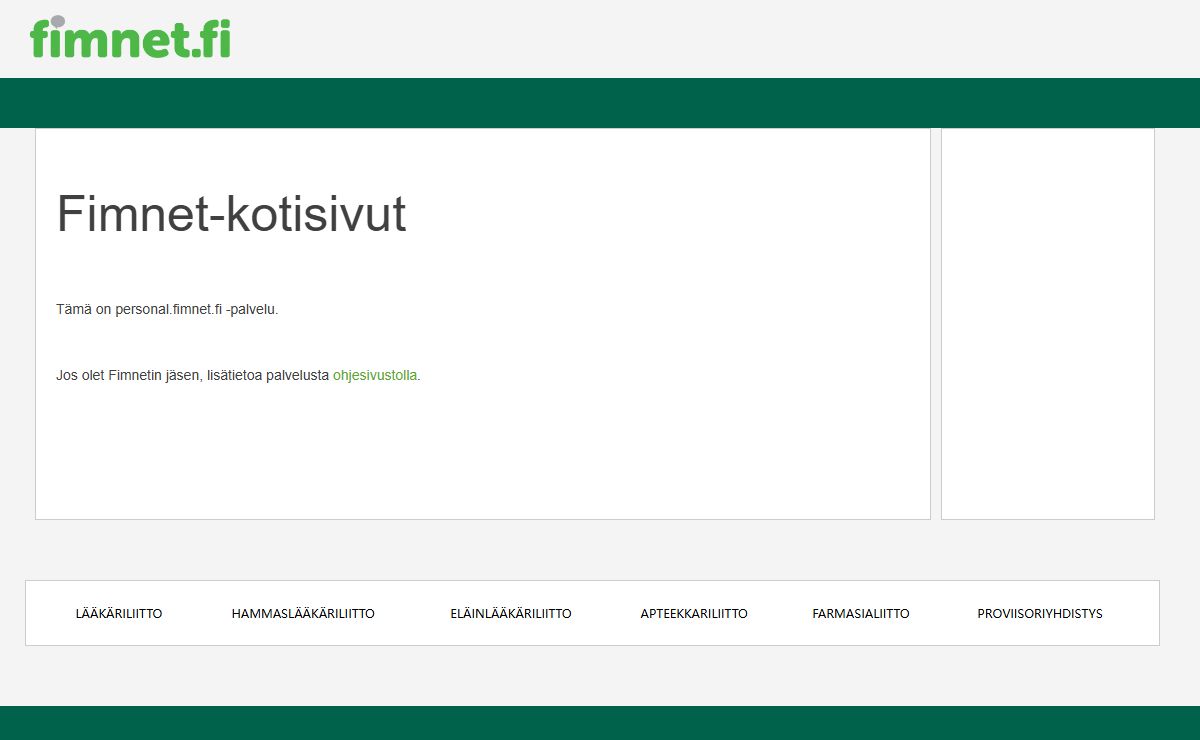
Task: Follow the Proviisoriyhdistys link
Action: (x=1040, y=614)
